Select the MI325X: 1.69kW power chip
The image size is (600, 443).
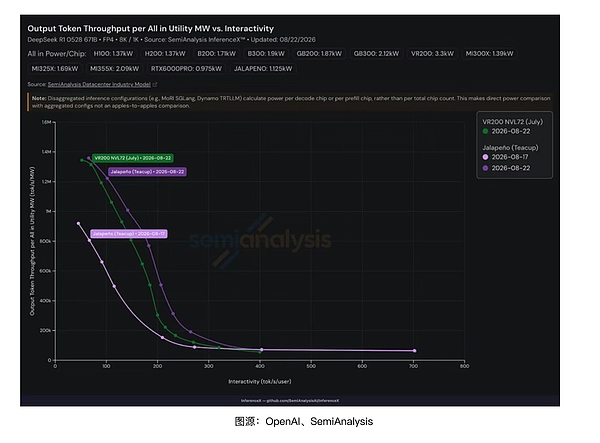[x=55, y=69]
